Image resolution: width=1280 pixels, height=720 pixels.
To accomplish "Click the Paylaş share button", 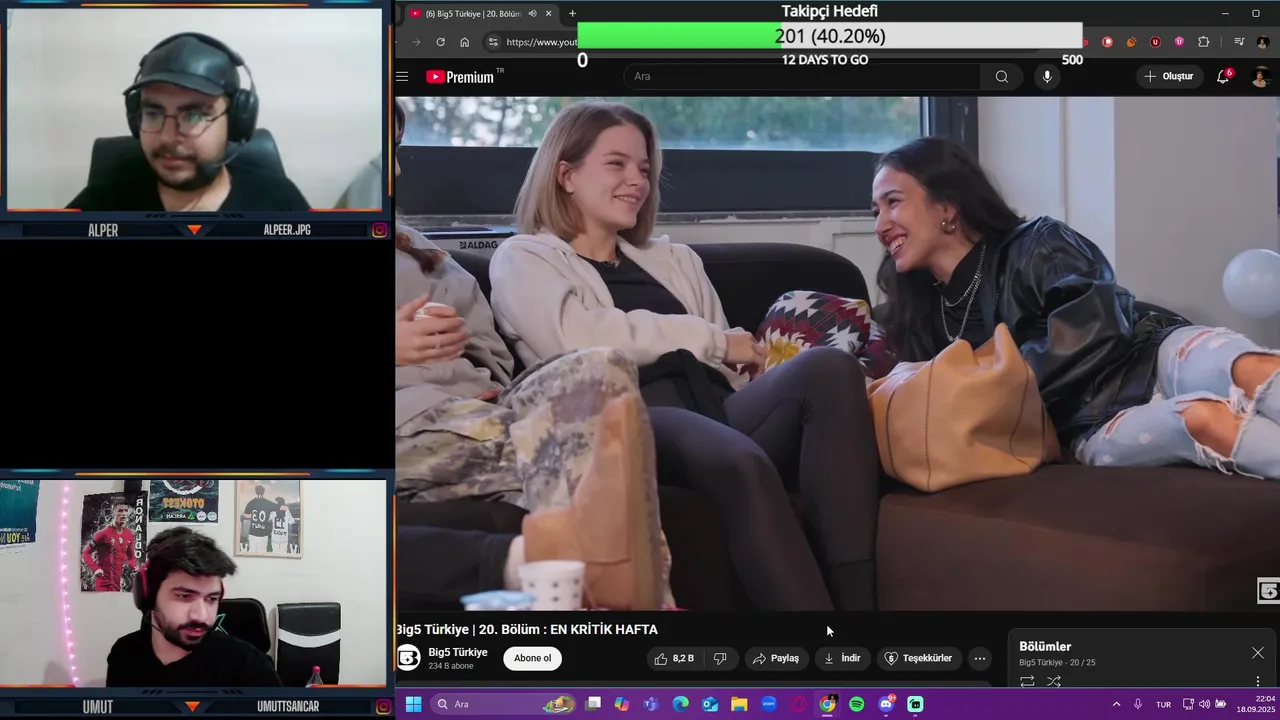I will tap(776, 658).
